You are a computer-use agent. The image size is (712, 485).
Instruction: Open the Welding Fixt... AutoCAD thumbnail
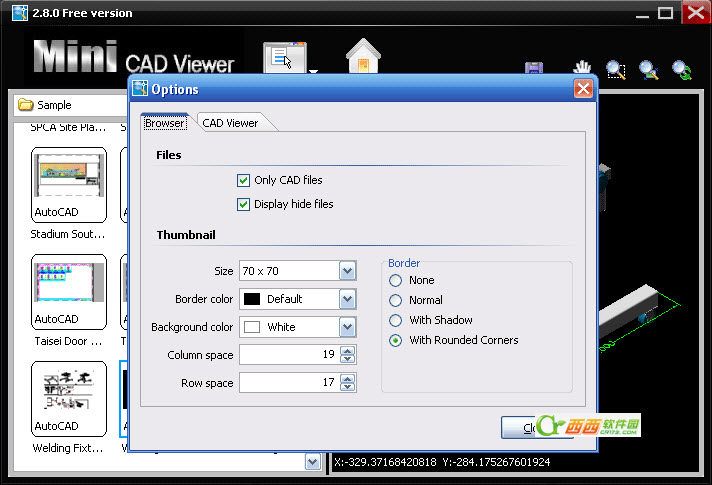pyautogui.click(x=69, y=399)
